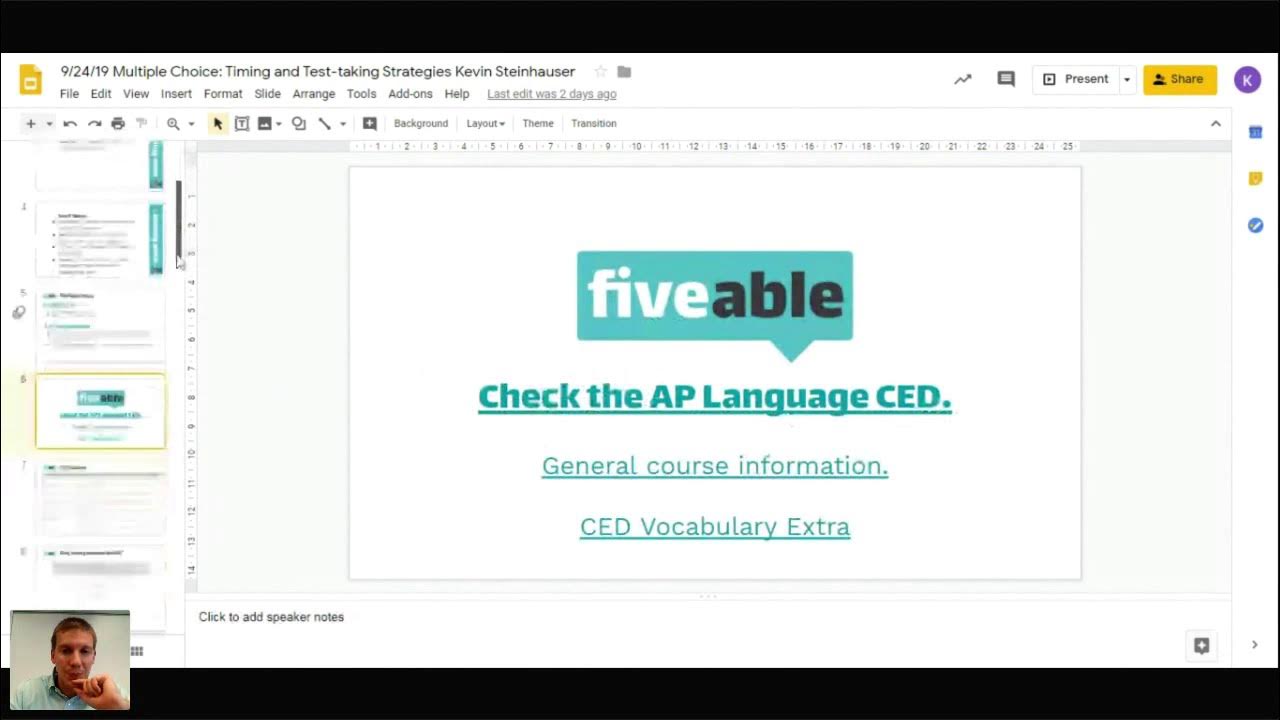The image size is (1280, 720).
Task: Click to add speaker notes field
Action: [x=708, y=617]
